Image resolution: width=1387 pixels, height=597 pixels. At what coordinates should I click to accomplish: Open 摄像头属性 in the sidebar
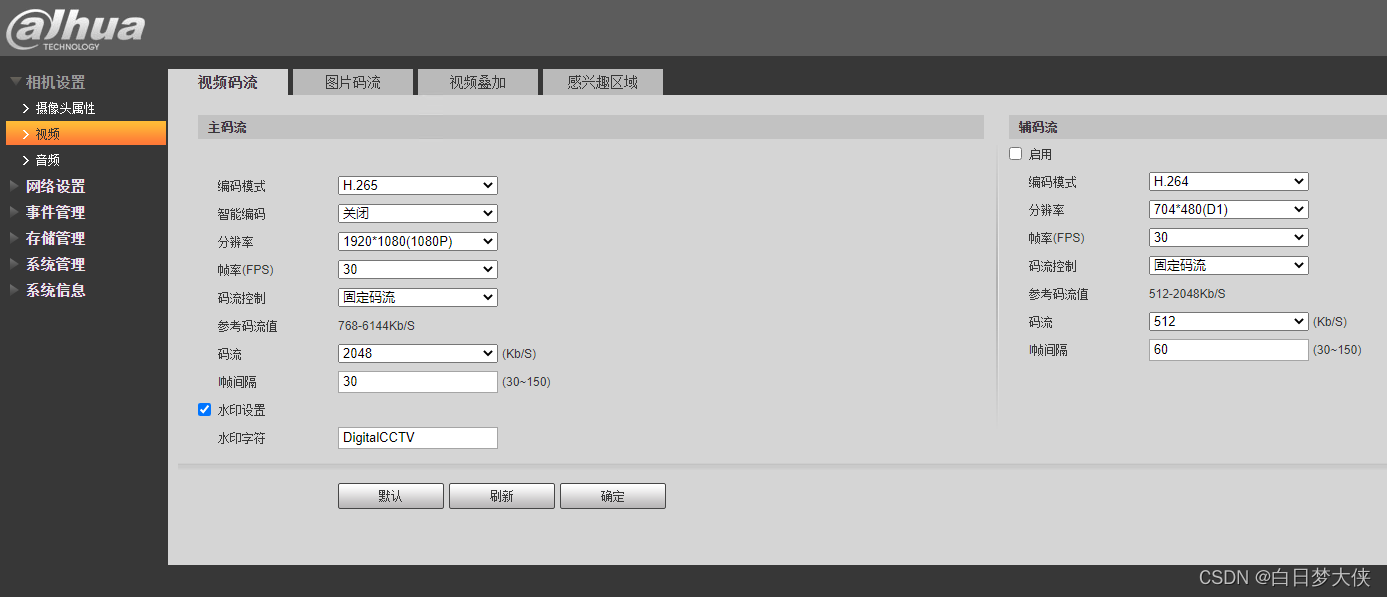[x=65, y=108]
